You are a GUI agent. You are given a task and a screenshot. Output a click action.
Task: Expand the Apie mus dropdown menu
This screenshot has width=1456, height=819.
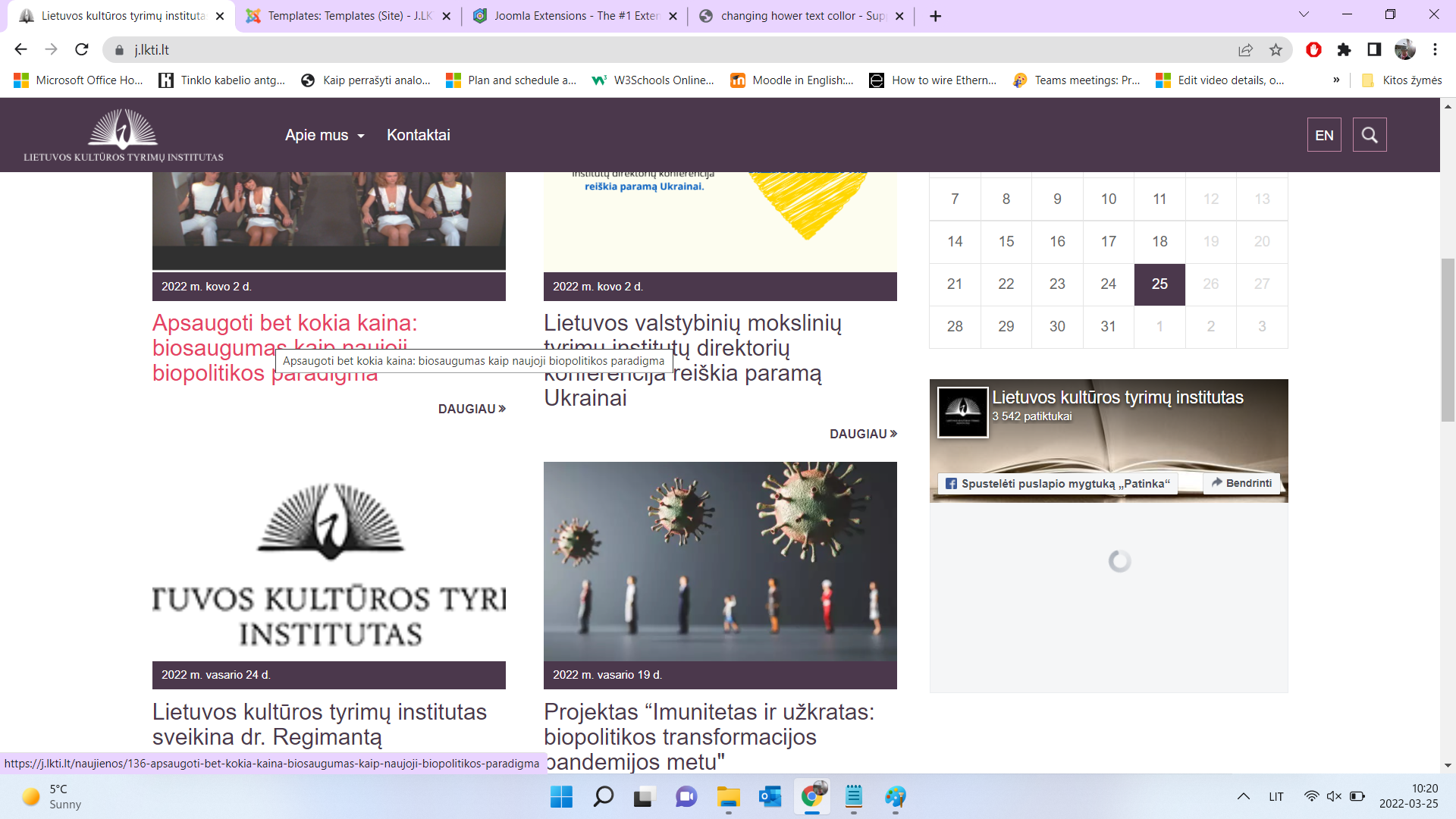pos(325,135)
